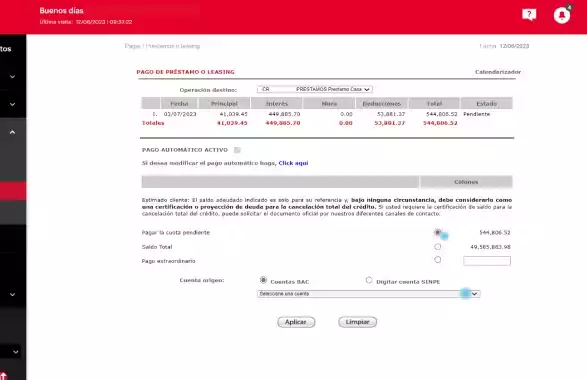This screenshot has width=587, height=380.
Task: Click the 'Buenos días' greeting
Action: pyautogui.click(x=61, y=11)
